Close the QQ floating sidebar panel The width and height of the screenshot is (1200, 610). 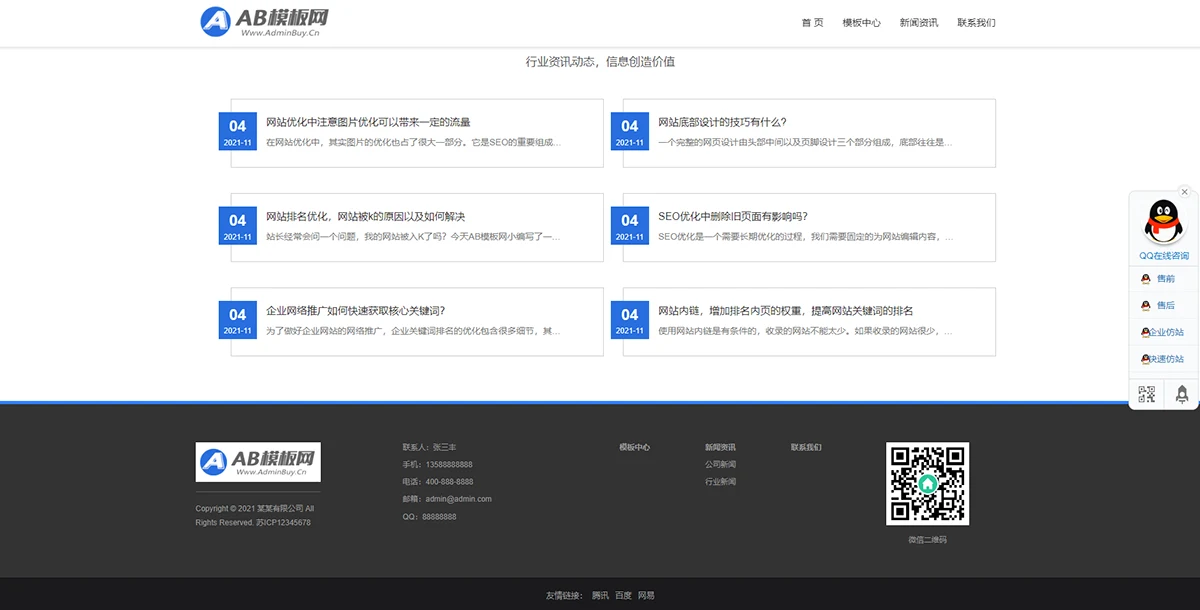1184,192
